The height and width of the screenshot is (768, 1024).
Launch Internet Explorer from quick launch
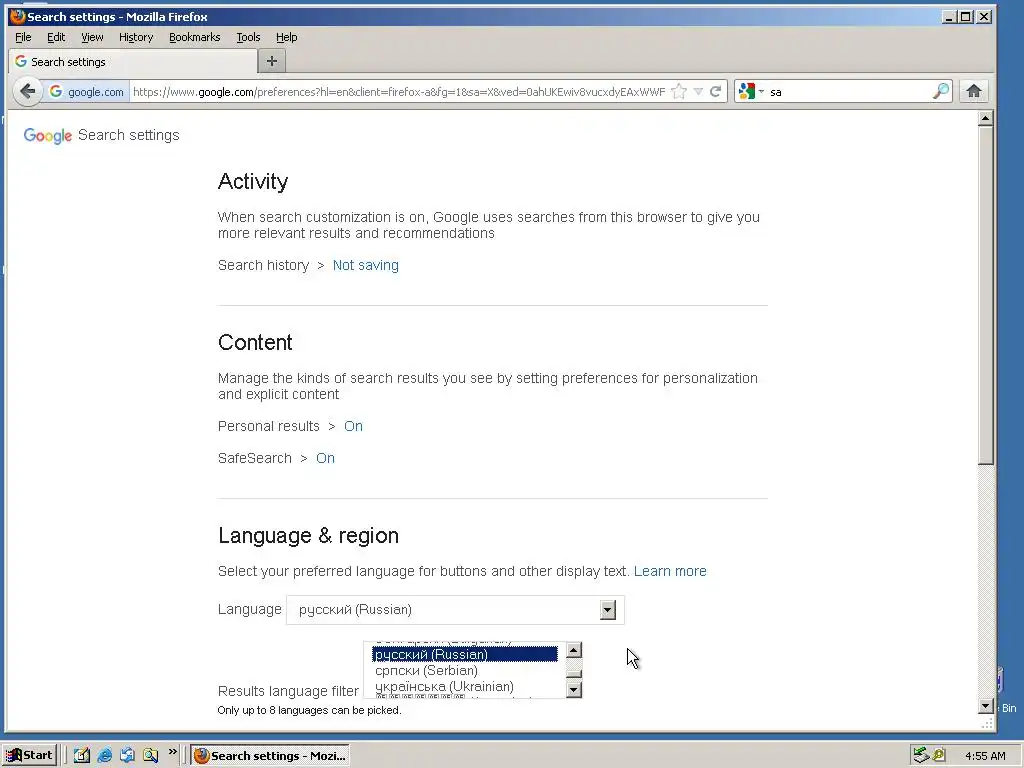[x=104, y=755]
